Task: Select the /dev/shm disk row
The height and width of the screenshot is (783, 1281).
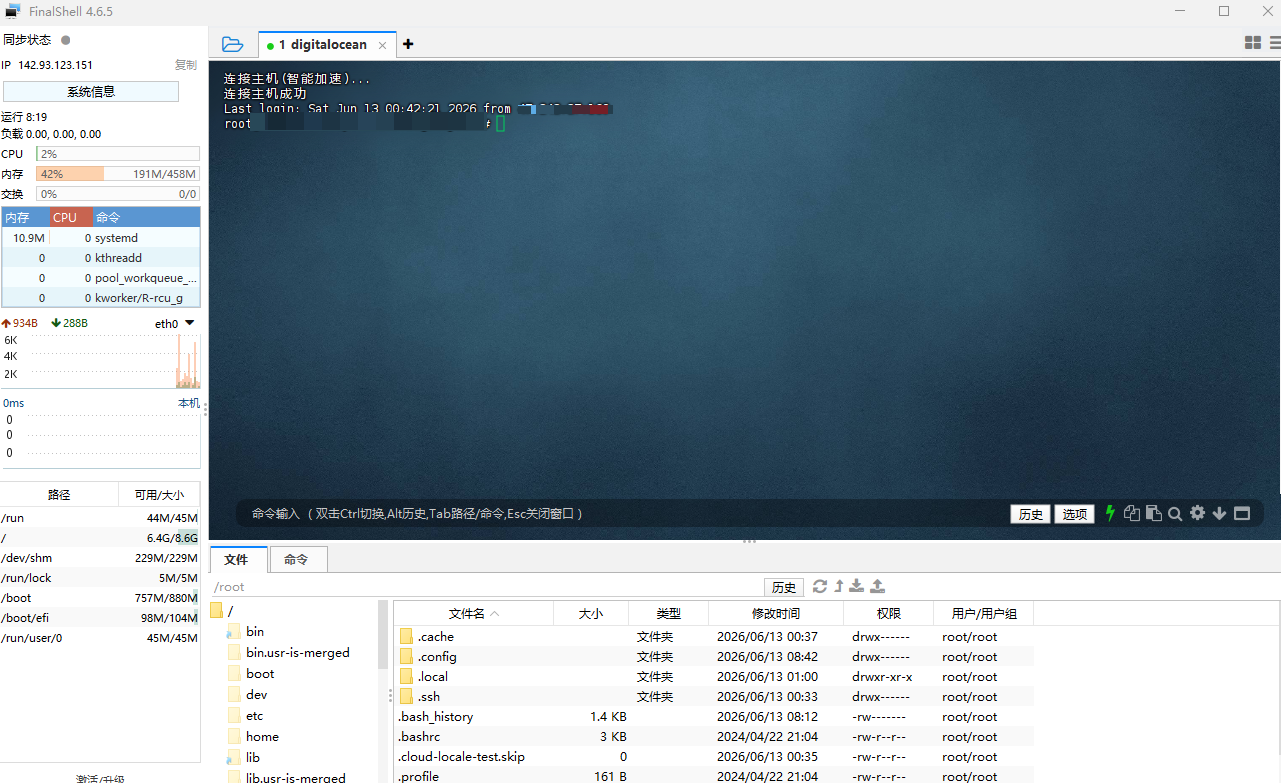Action: coord(100,558)
